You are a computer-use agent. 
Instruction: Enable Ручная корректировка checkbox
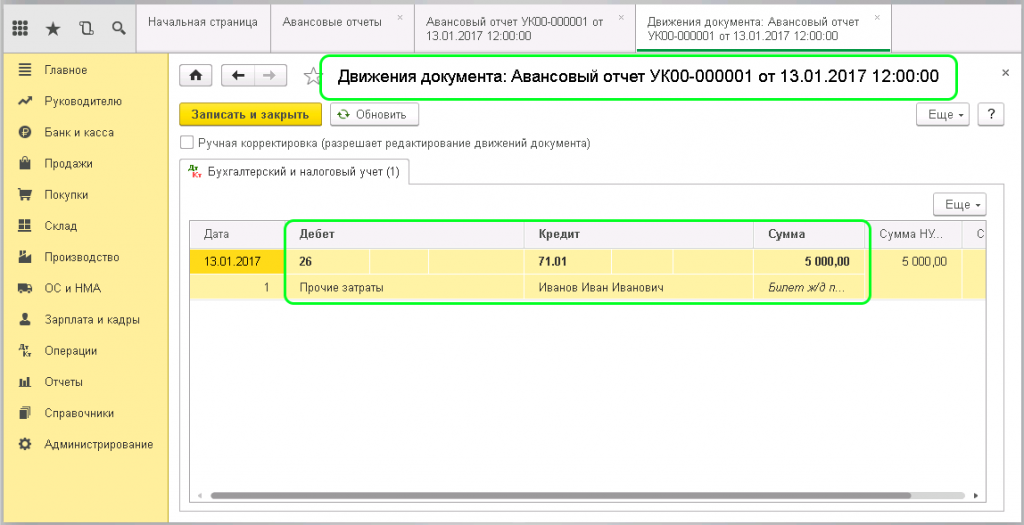187,142
